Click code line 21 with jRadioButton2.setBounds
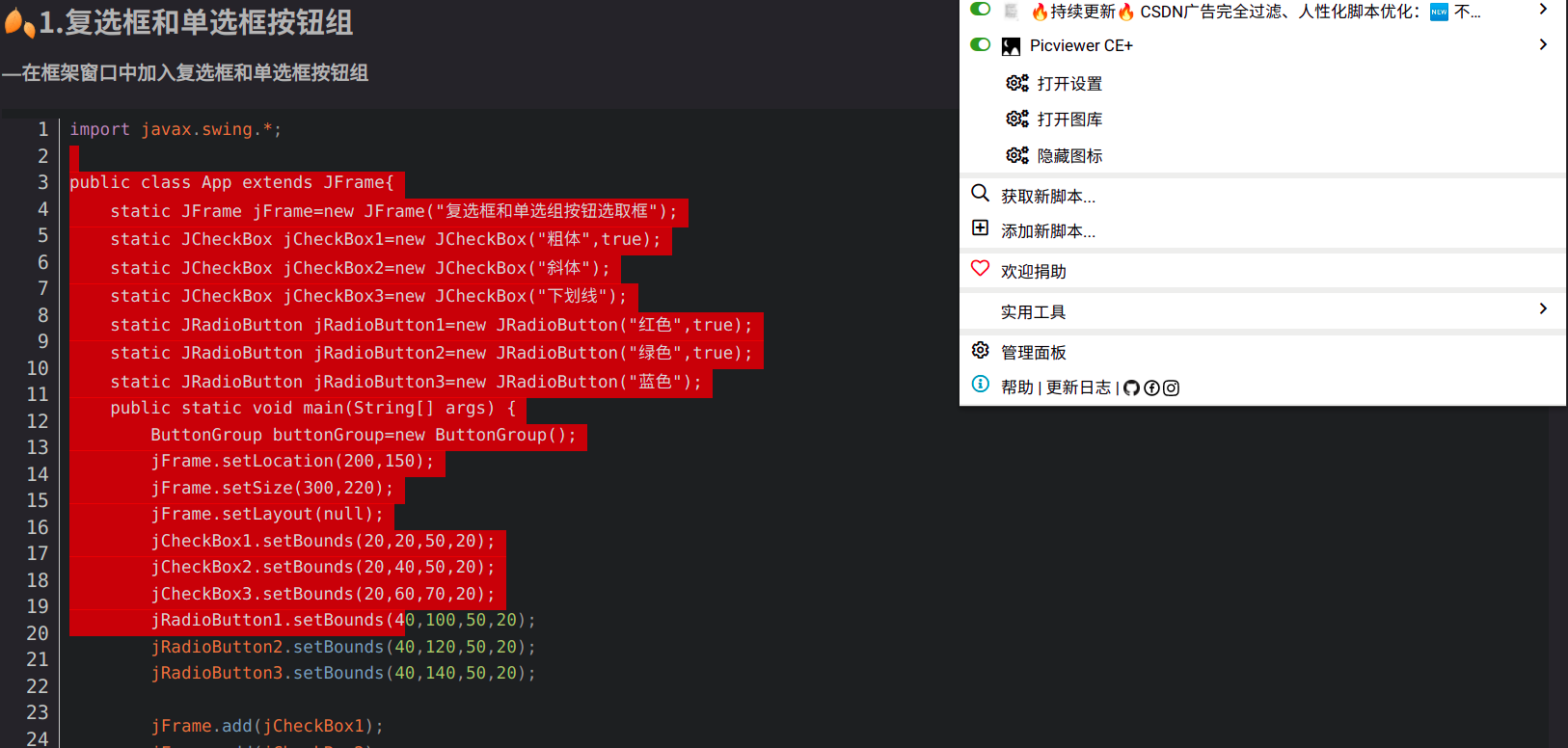Viewport: 1568px width, 748px height. coord(342,647)
